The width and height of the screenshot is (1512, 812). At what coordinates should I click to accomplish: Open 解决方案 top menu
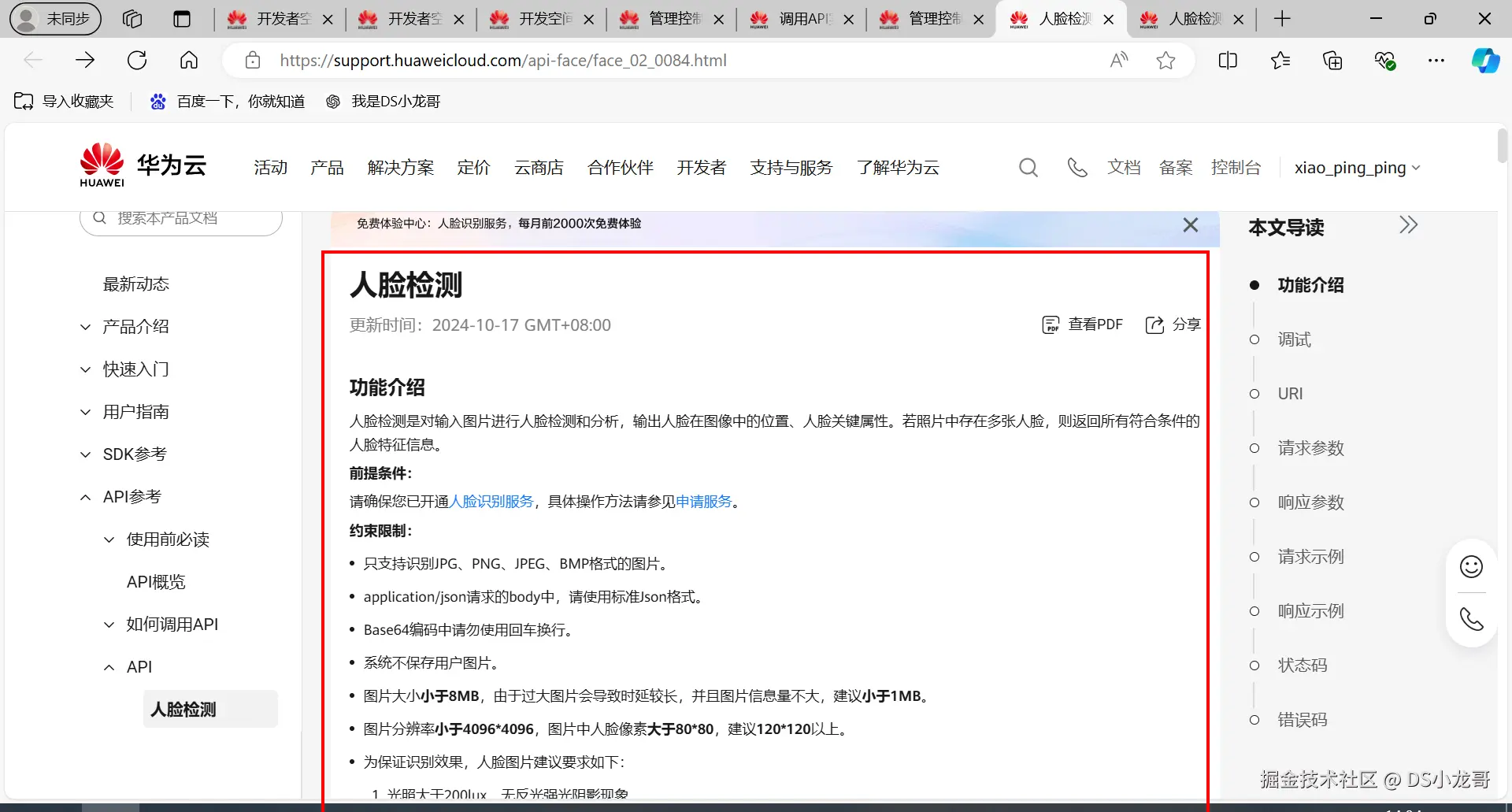(x=401, y=168)
